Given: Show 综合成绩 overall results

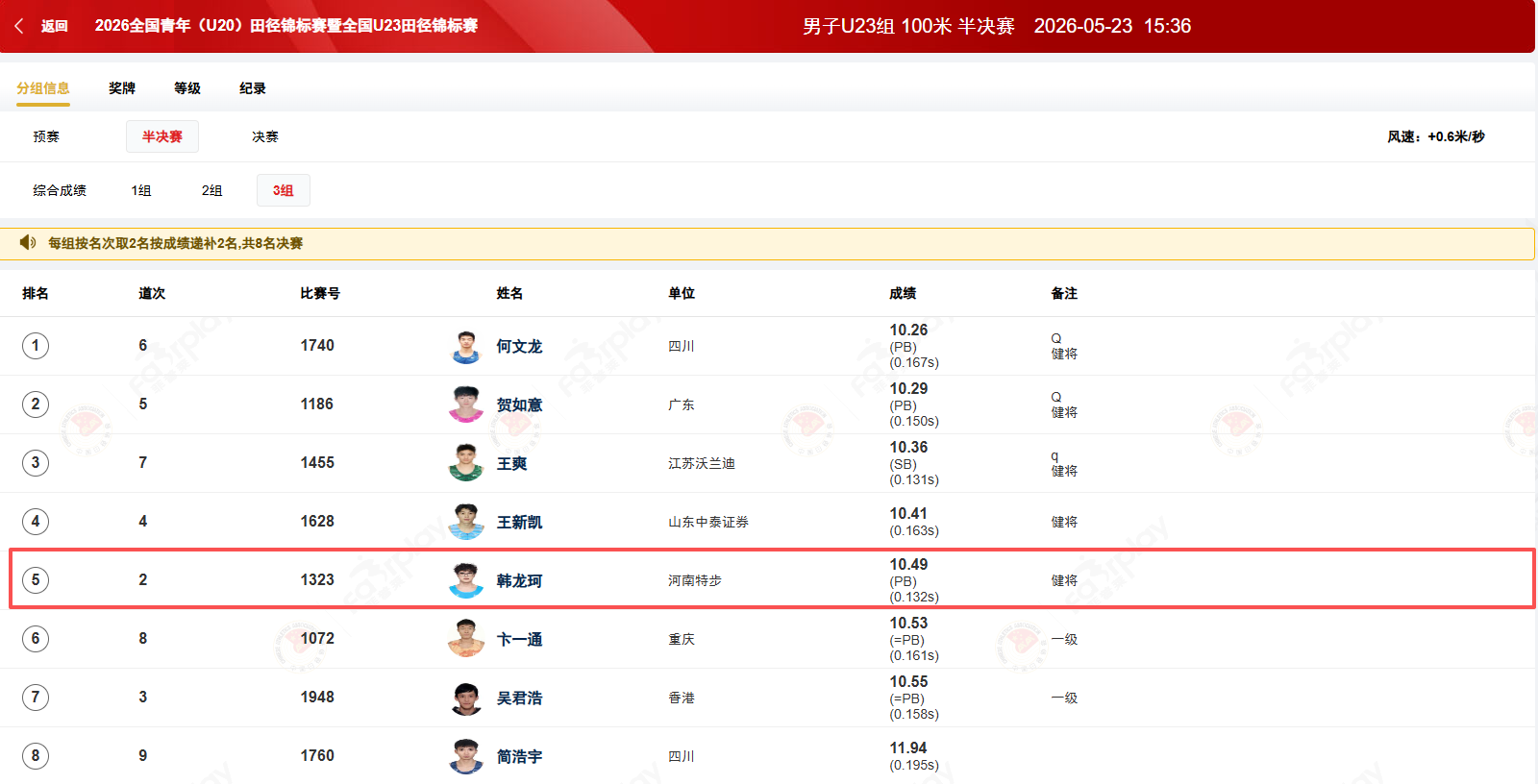Looking at the screenshot, I should click(60, 190).
